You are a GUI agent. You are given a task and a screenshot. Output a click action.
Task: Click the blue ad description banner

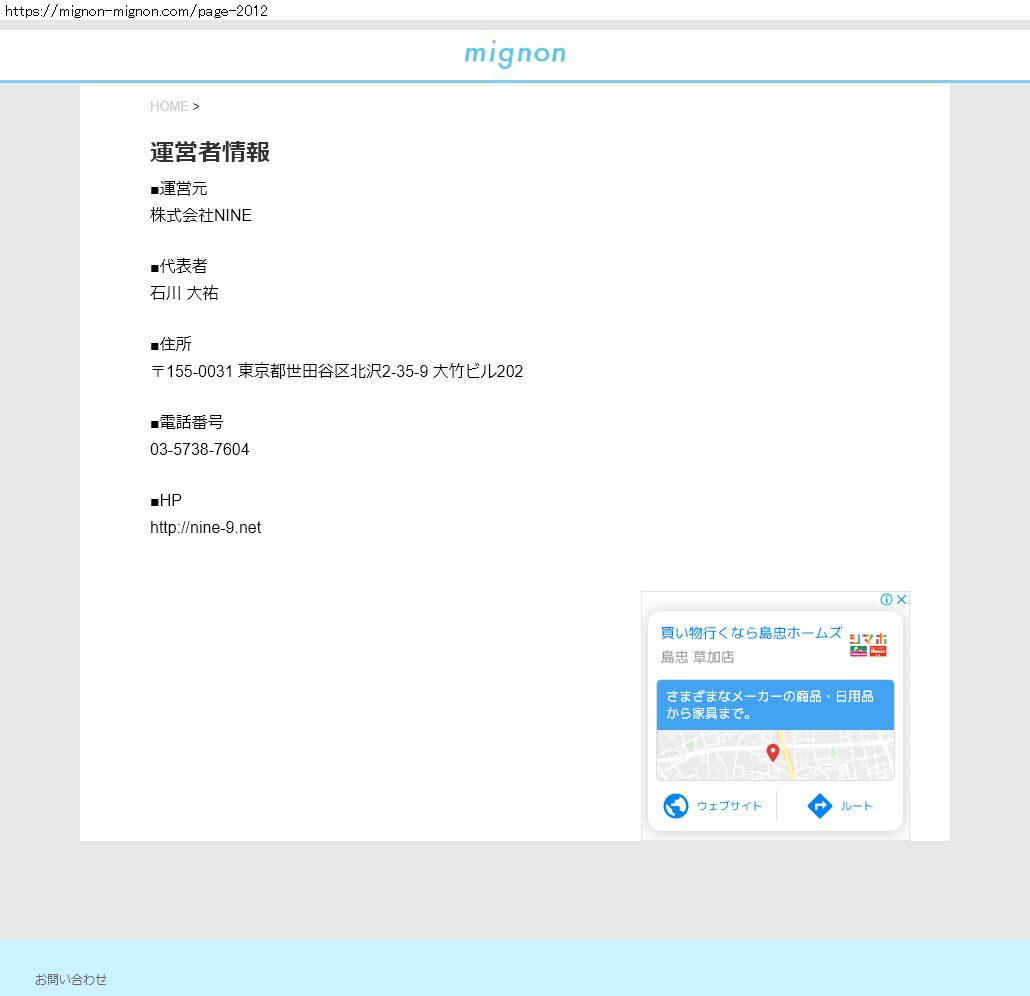click(775, 705)
